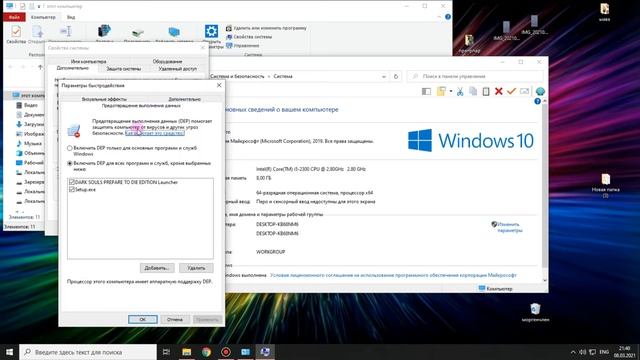
Task: Click the Система breadcrumb in the address bar
Action: [283, 76]
